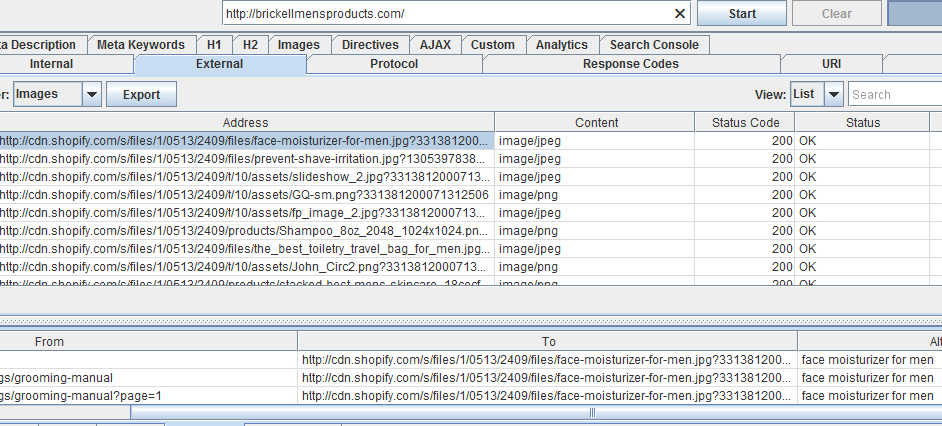Screen dimensions: 942x426
Task: Select the John_Circ2.png address row
Action: [x=246, y=267]
